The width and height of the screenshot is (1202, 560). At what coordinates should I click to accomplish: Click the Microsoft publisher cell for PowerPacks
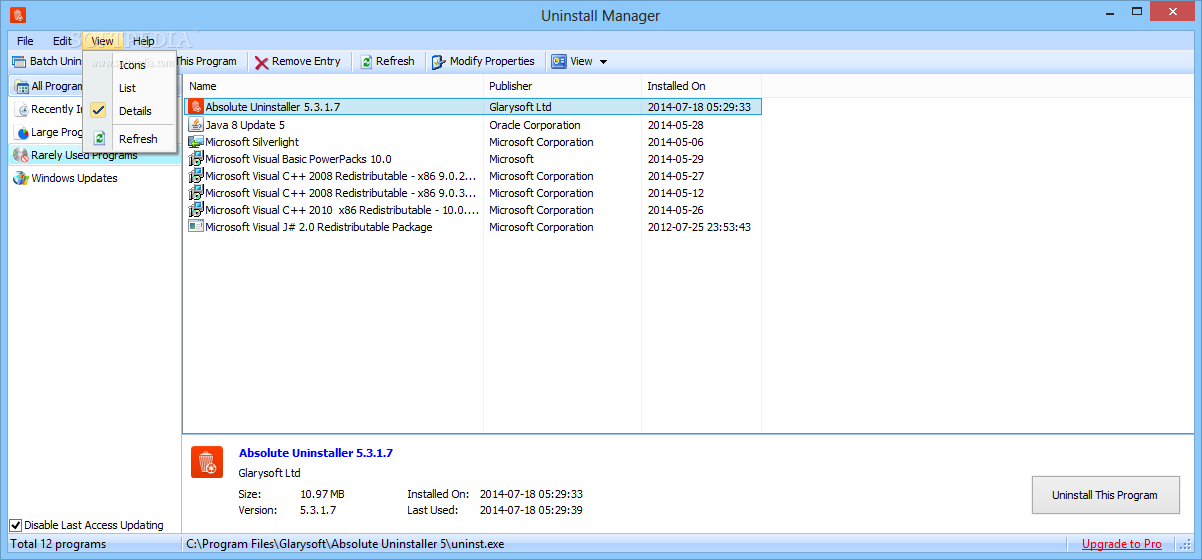511,159
